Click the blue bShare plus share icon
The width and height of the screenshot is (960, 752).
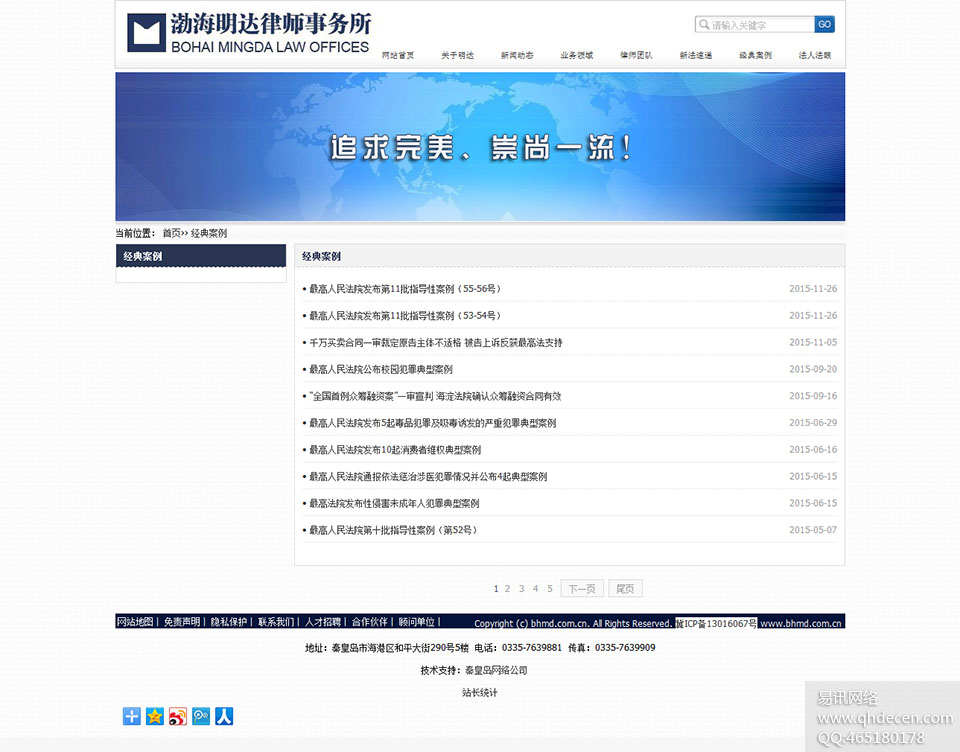[131, 716]
